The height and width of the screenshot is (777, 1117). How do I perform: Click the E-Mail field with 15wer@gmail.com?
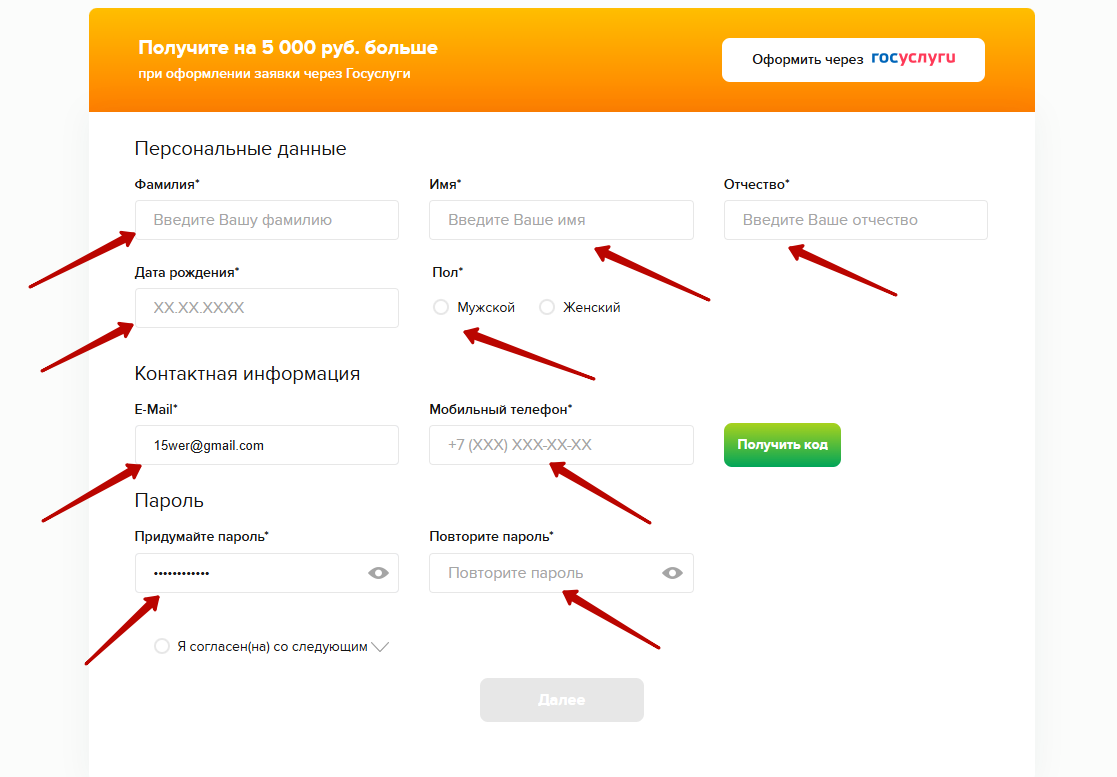(266, 445)
